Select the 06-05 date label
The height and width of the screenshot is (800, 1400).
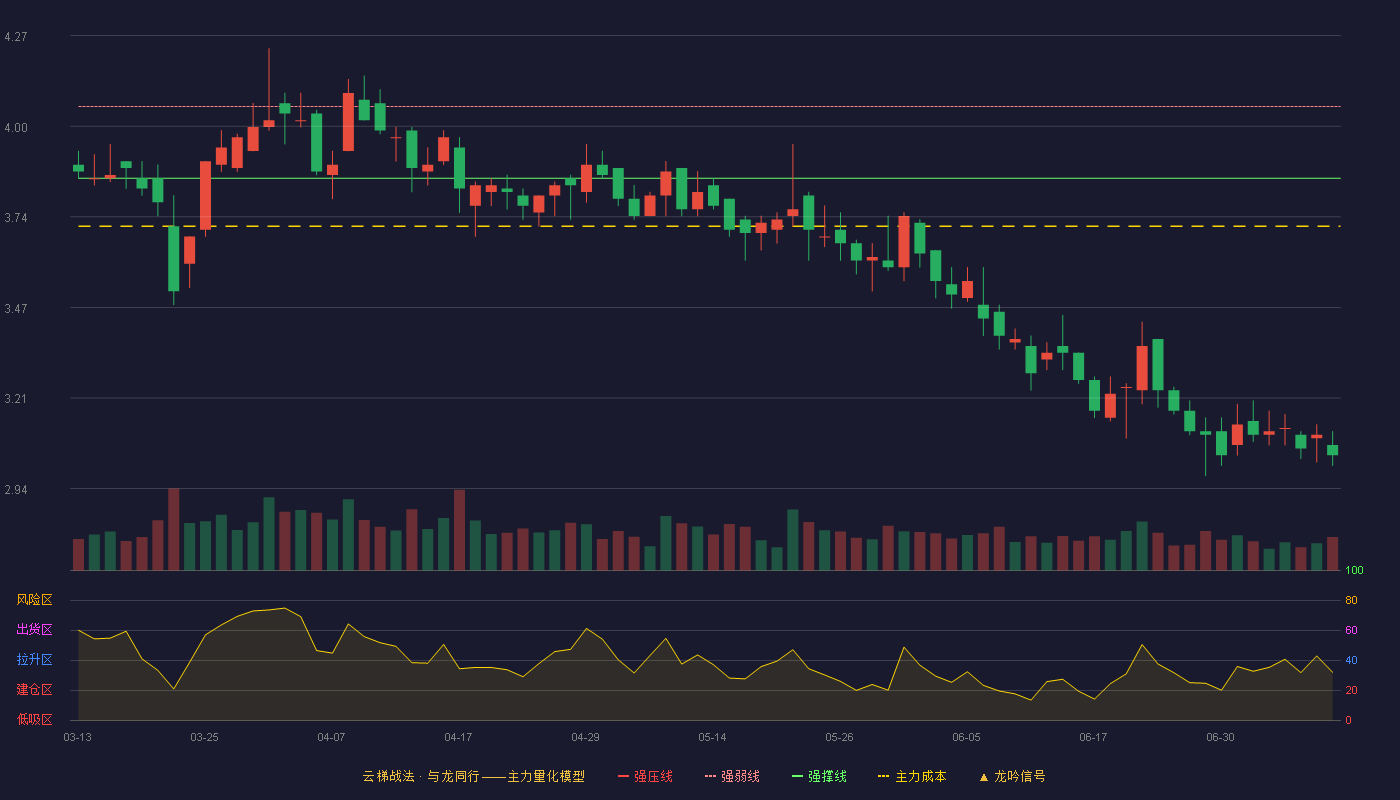click(966, 737)
